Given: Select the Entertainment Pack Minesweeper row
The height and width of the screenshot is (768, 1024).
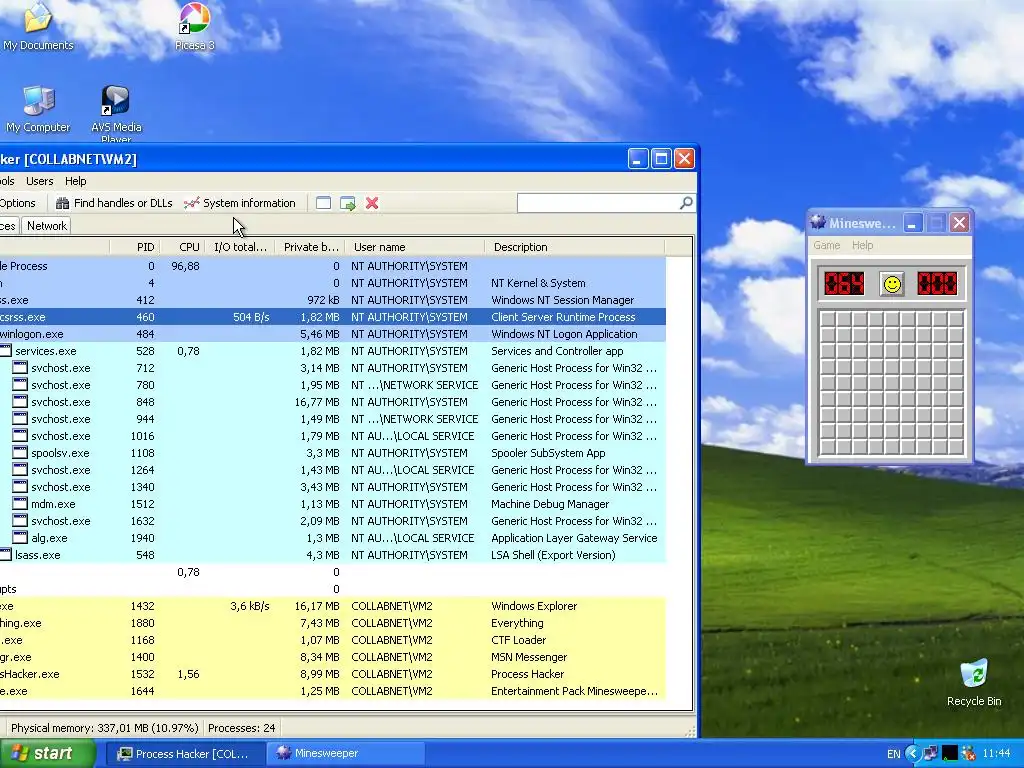Looking at the screenshot, I should pyautogui.click(x=332, y=690).
